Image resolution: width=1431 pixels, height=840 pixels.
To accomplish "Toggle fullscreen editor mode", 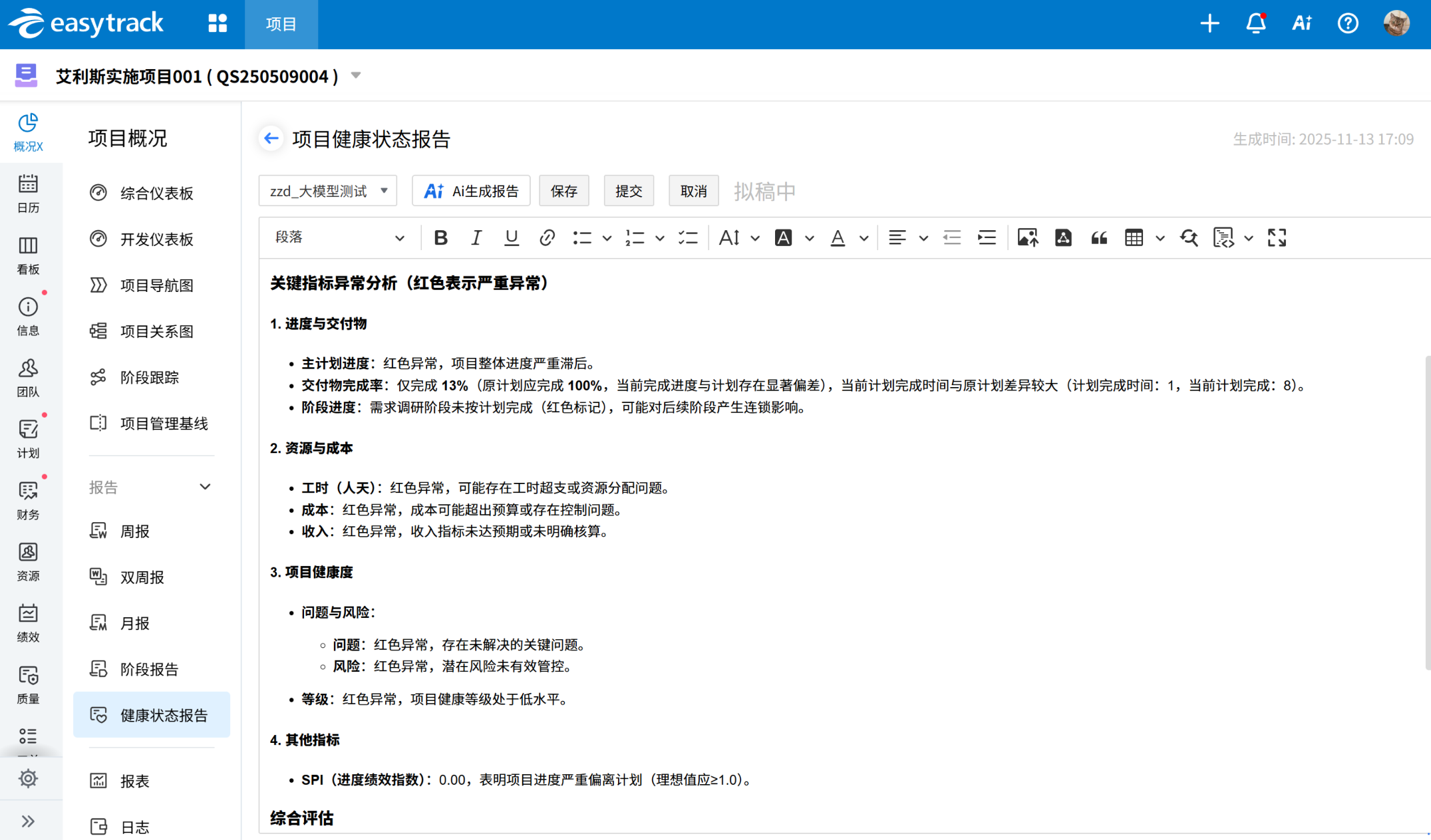I will (1276, 237).
